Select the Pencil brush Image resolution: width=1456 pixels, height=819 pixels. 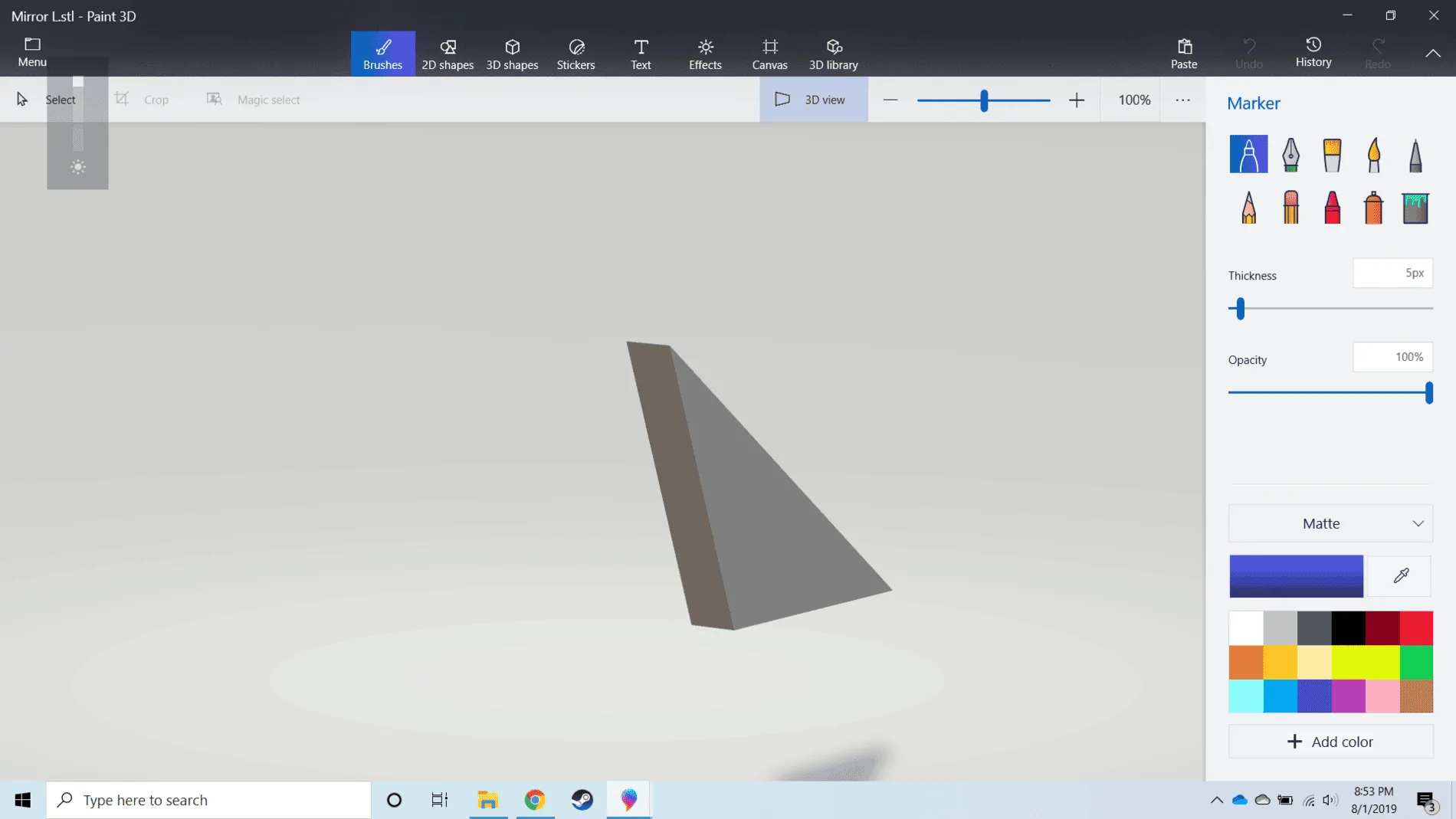pos(1248,207)
